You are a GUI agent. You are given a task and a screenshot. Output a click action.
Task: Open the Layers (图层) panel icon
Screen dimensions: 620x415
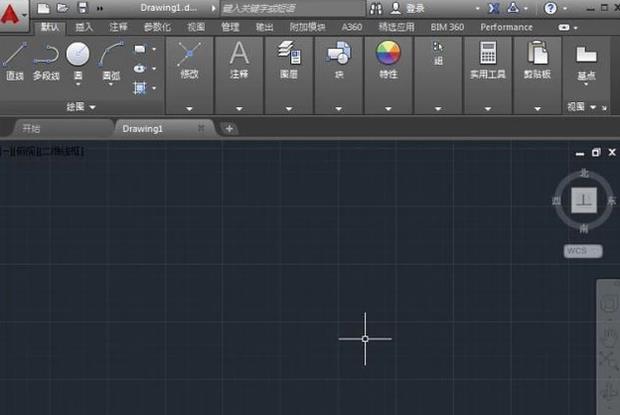coord(289,58)
